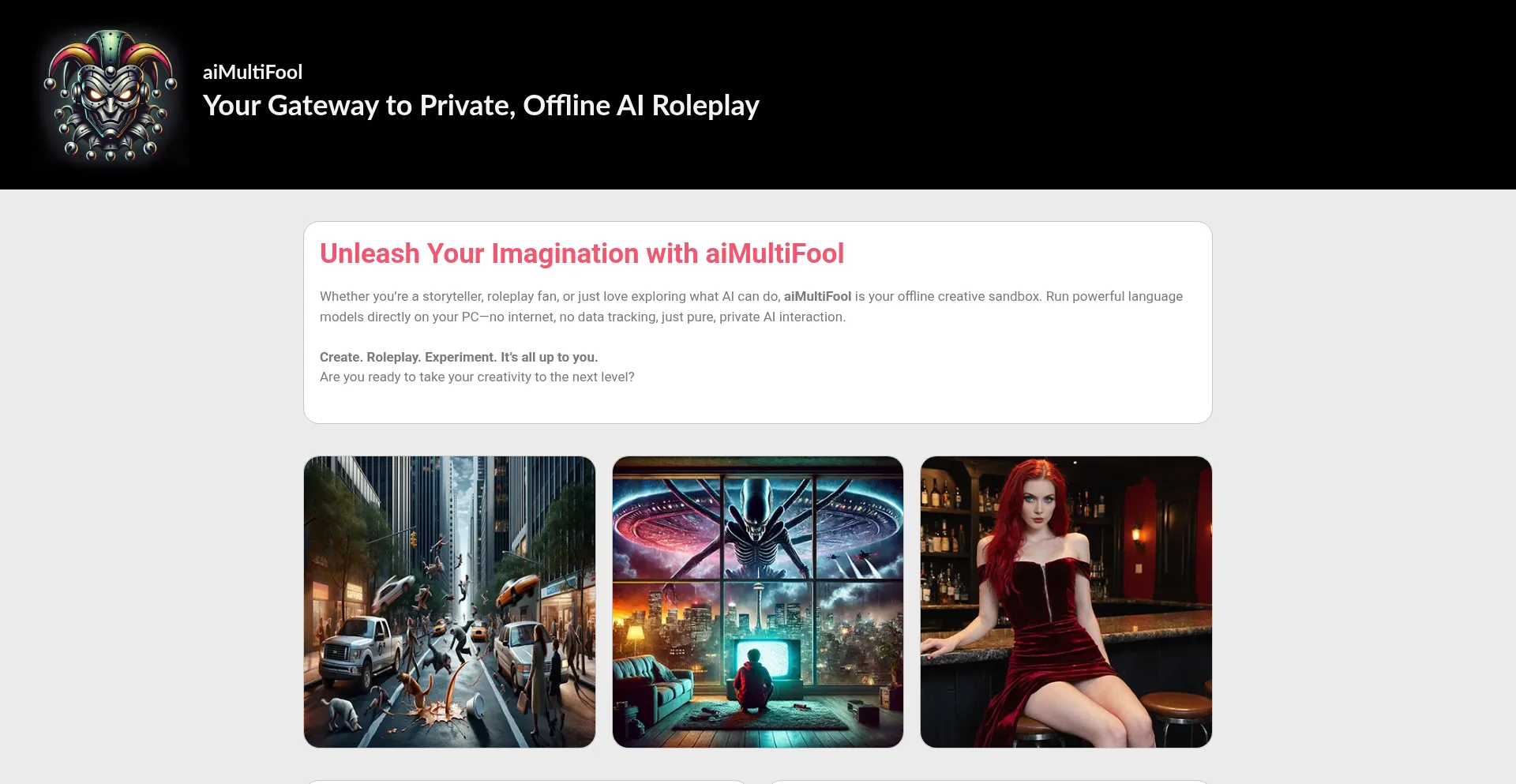Click the table lamp in the living room image
Viewport: 1516px width, 784px height.
click(636, 640)
